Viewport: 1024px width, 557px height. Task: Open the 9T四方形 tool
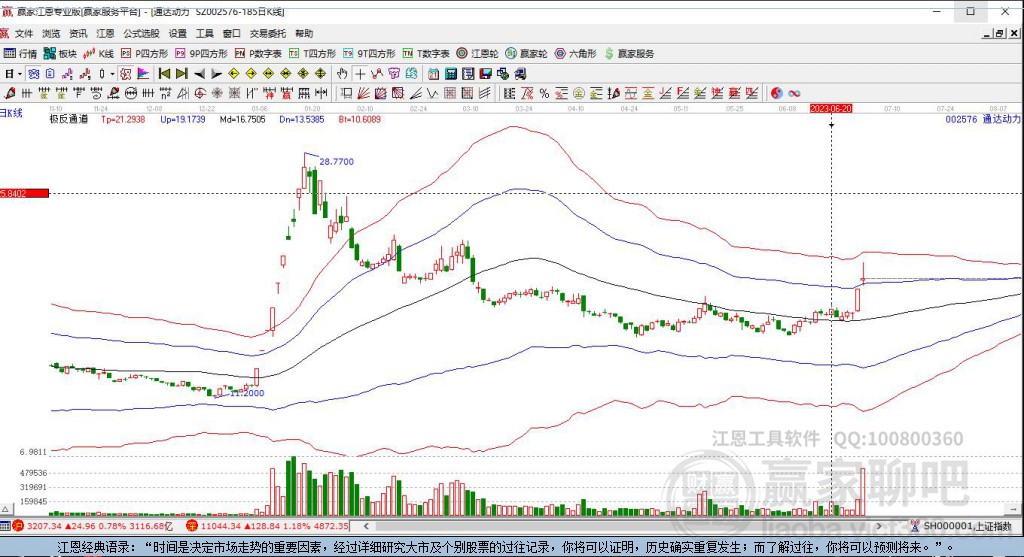point(370,54)
